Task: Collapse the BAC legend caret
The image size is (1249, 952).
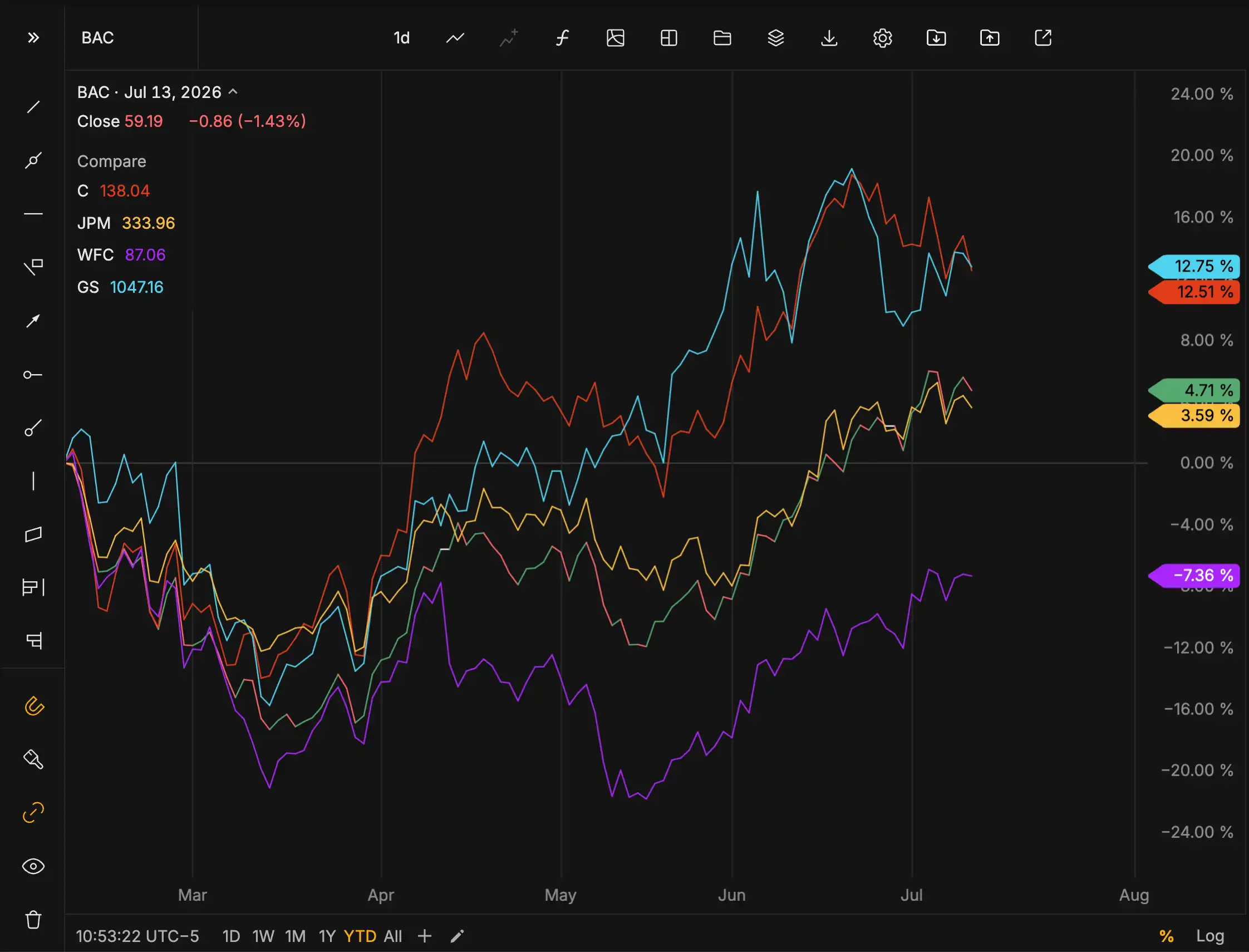Action: [233, 92]
